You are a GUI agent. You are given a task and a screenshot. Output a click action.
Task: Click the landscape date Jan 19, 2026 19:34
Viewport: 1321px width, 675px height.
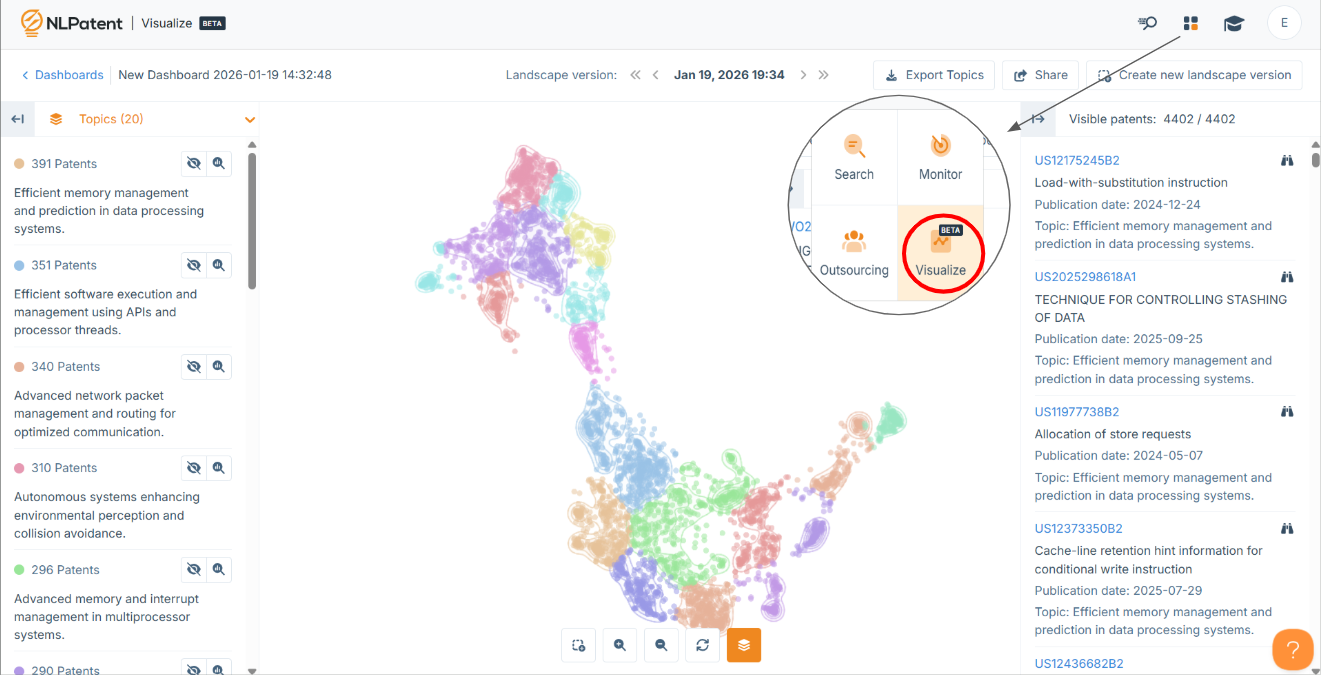click(729, 75)
